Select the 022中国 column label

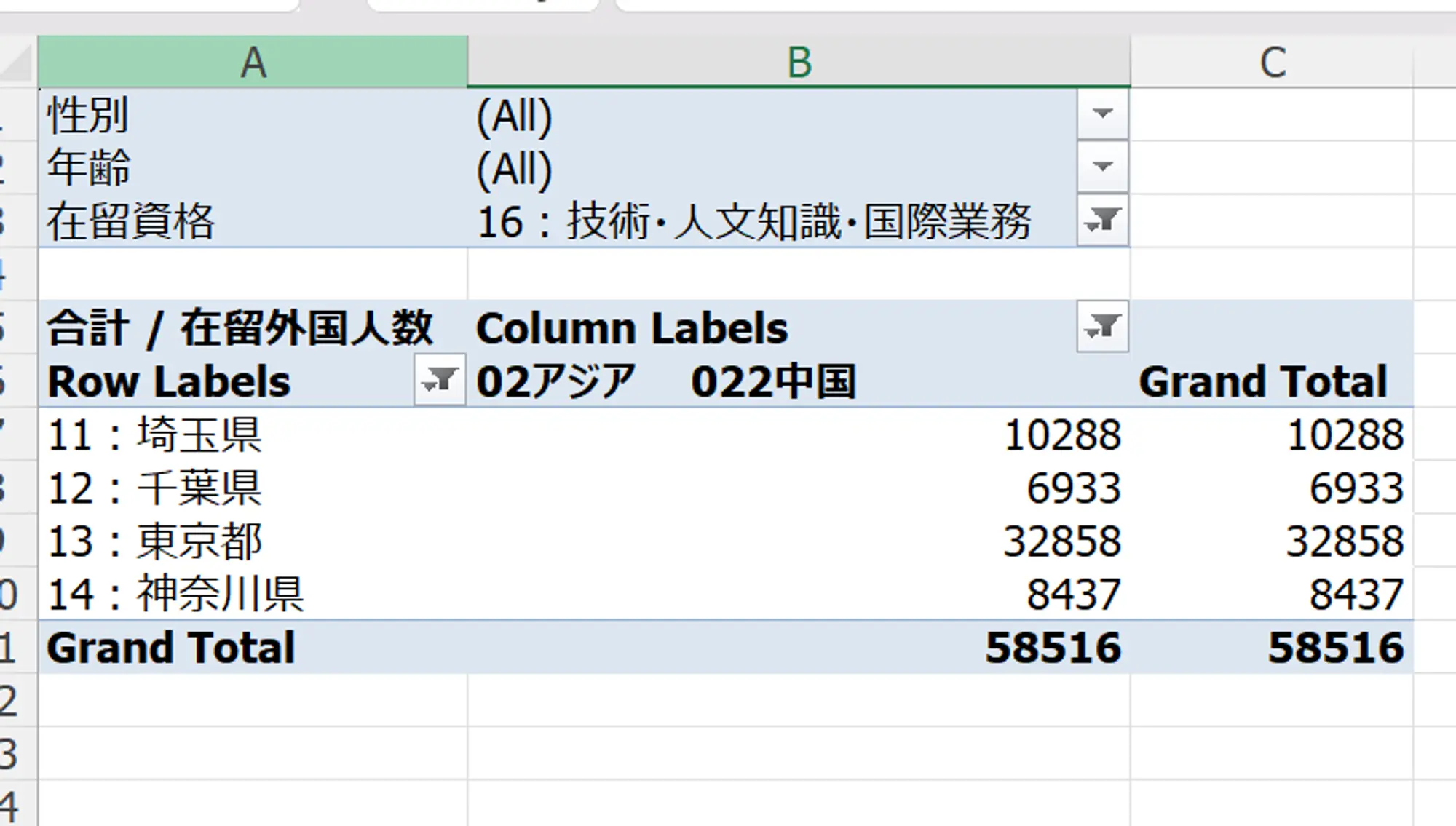coord(773,381)
